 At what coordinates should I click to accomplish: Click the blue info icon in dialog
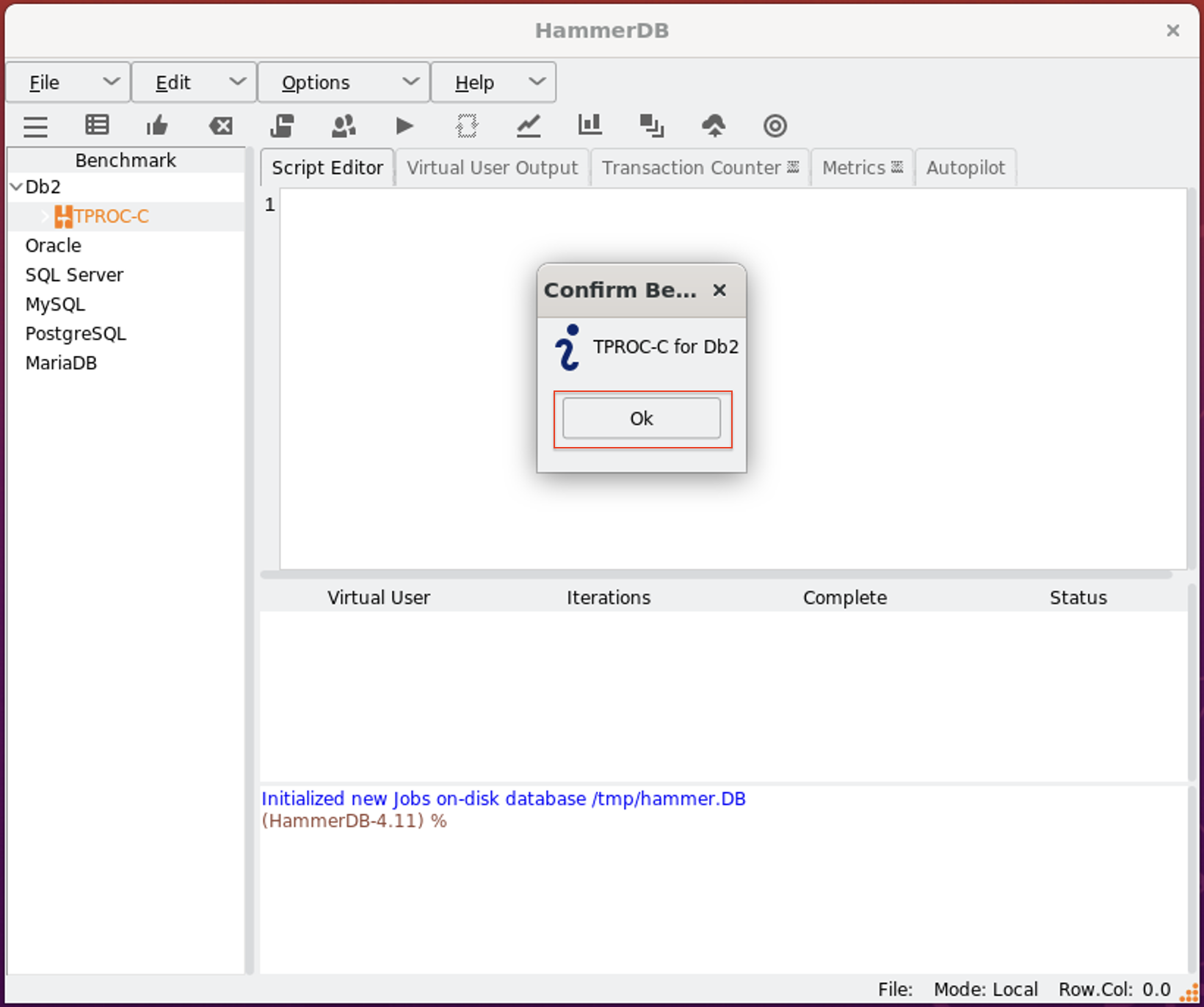click(x=567, y=347)
